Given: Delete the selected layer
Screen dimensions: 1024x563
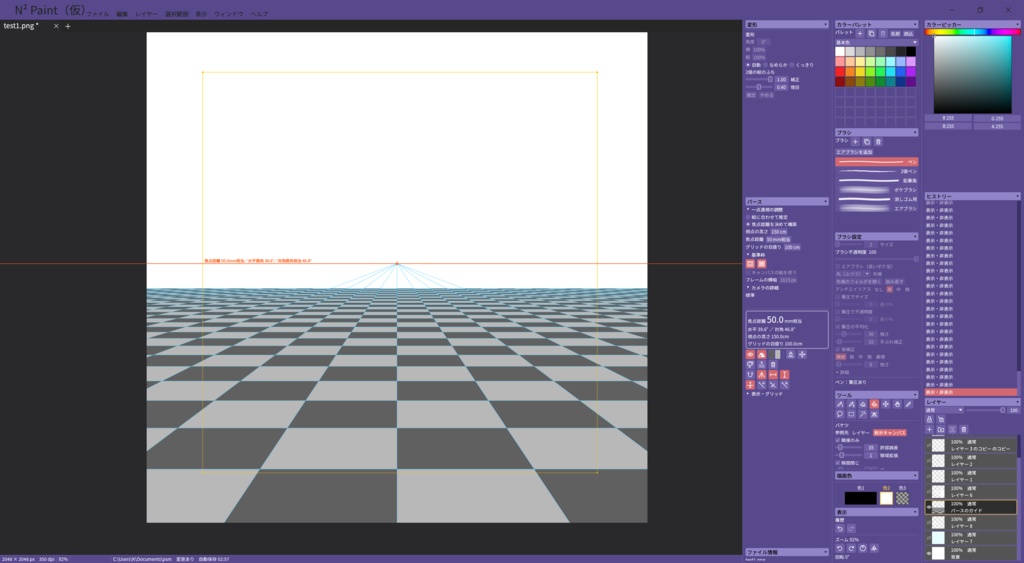Looking at the screenshot, I should [x=964, y=430].
